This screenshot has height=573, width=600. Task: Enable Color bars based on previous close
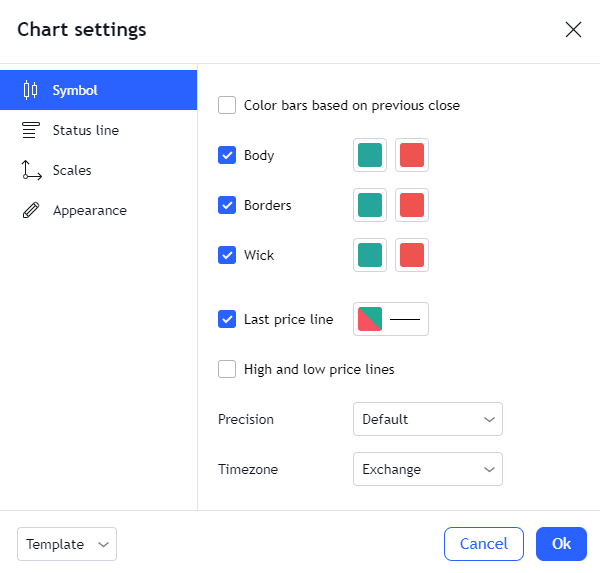pyautogui.click(x=227, y=105)
